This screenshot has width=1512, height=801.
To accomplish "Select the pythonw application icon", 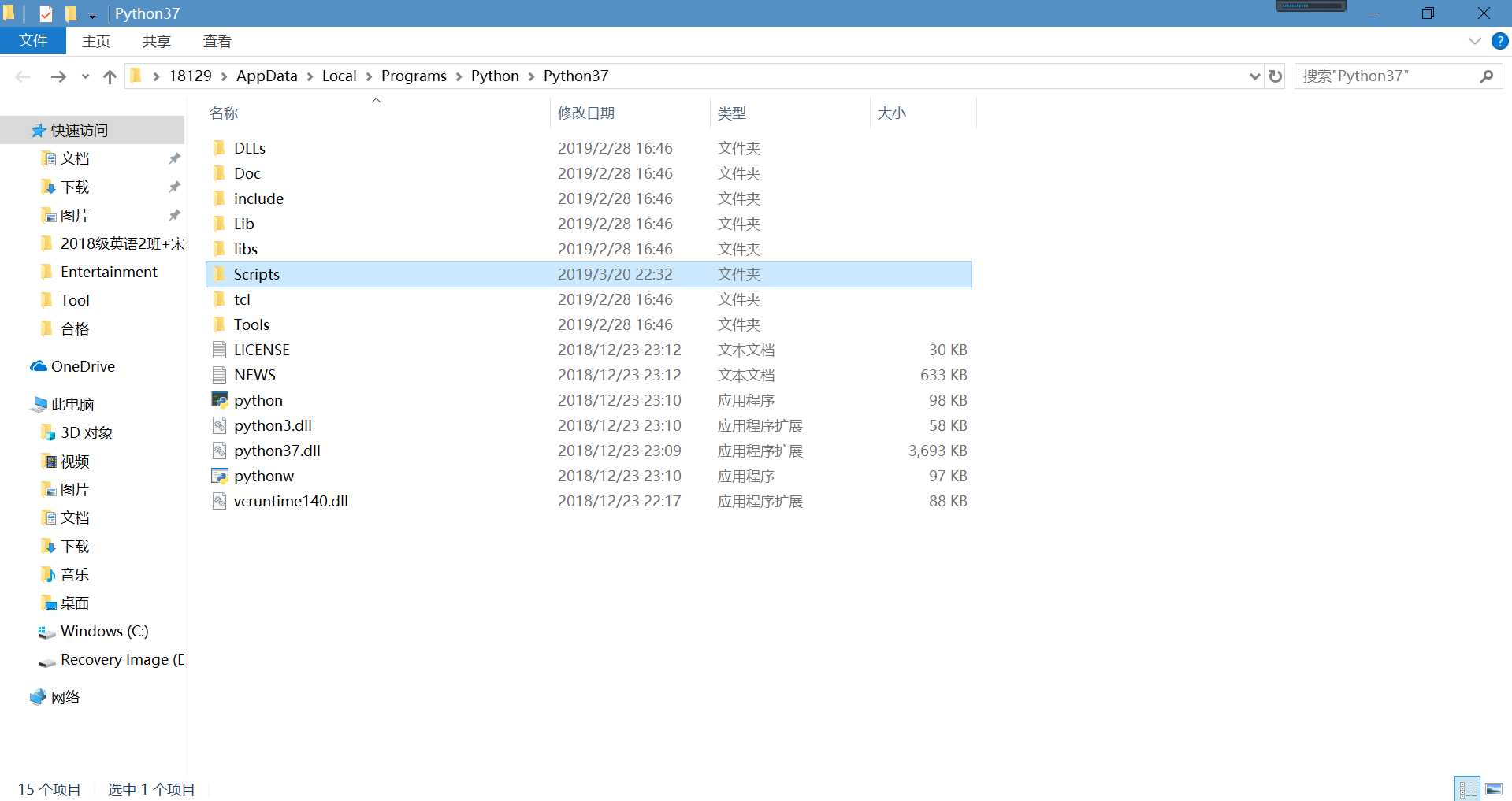I will click(x=220, y=476).
